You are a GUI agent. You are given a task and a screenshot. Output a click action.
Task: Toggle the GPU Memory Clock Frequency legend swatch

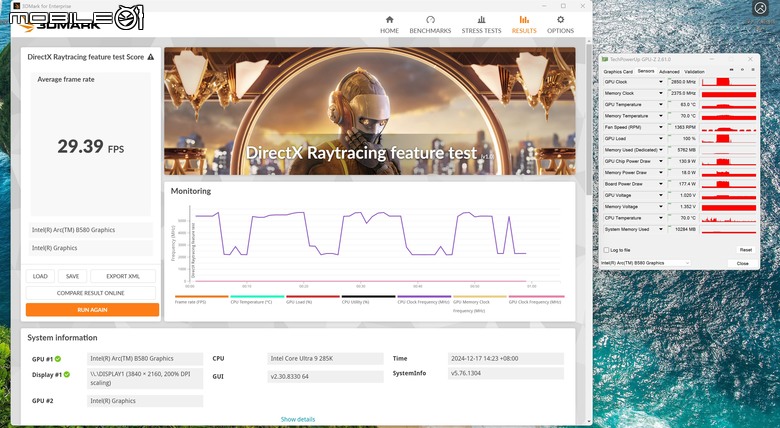coord(480,297)
